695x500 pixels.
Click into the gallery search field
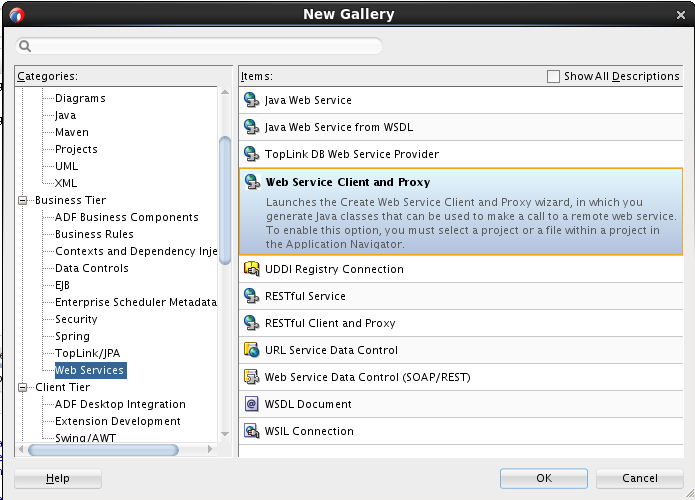click(199, 46)
